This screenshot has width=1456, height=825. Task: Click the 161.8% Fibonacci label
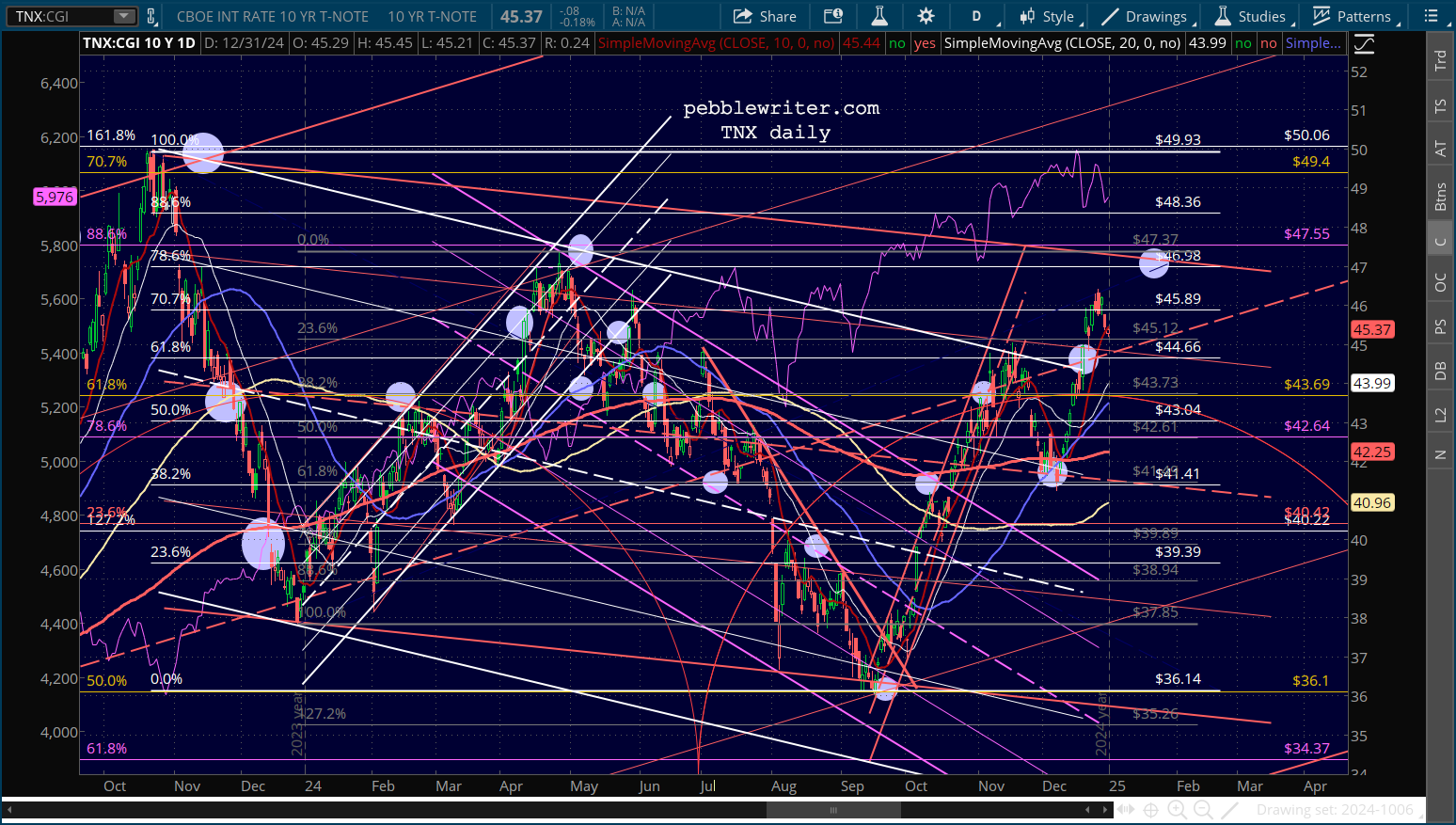tap(111, 135)
